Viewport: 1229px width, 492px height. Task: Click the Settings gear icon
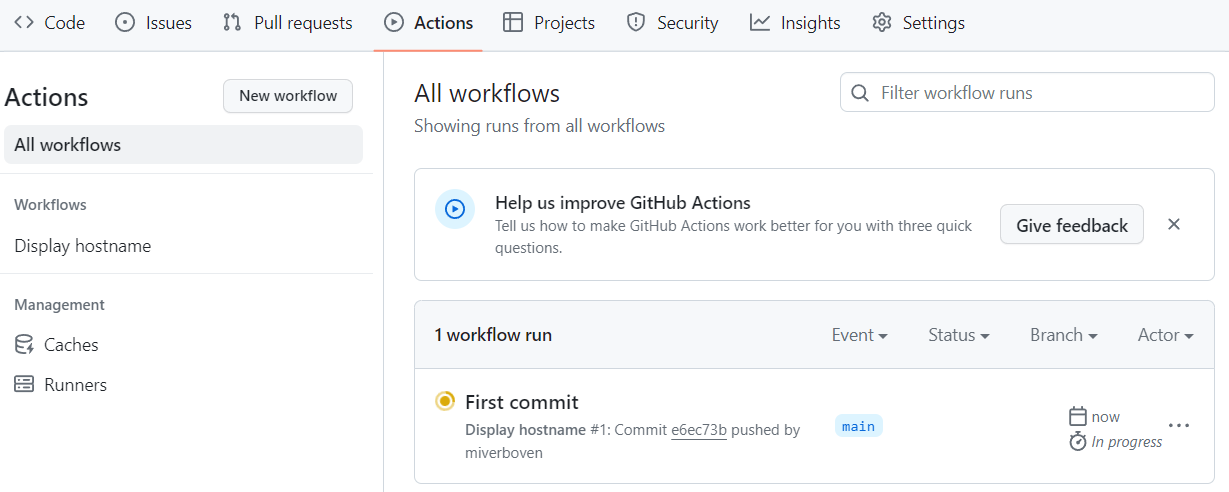(x=881, y=22)
